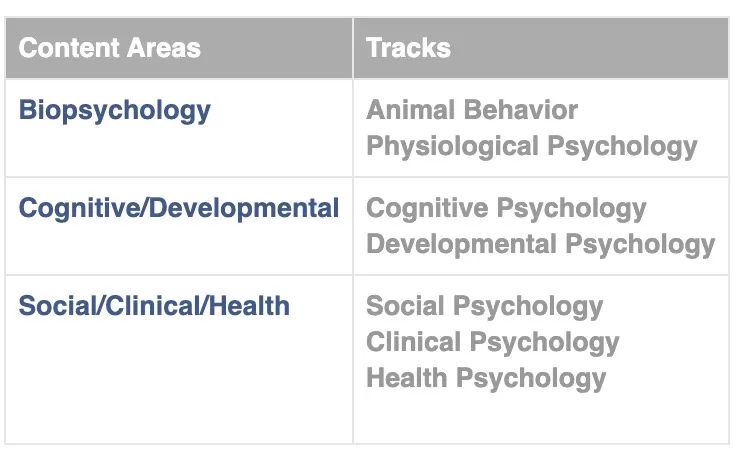738x460 pixels.
Task: Open the Clinical Psychology track
Action: [x=493, y=342]
